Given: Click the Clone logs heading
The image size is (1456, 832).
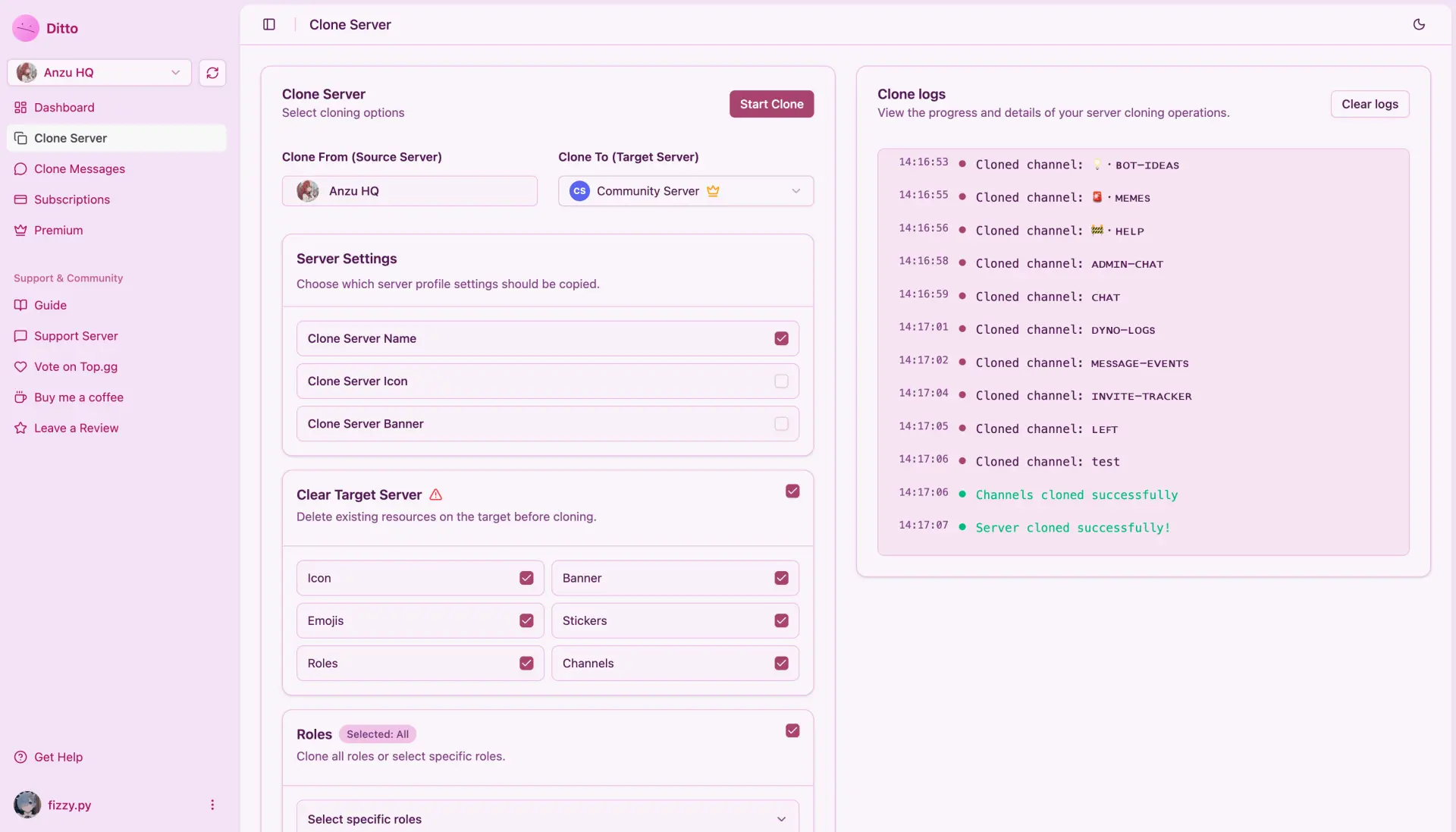Looking at the screenshot, I should 911,94.
